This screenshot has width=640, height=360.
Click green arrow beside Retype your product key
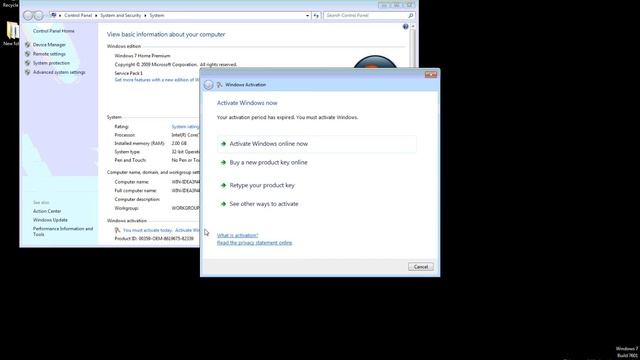[x=223, y=185]
